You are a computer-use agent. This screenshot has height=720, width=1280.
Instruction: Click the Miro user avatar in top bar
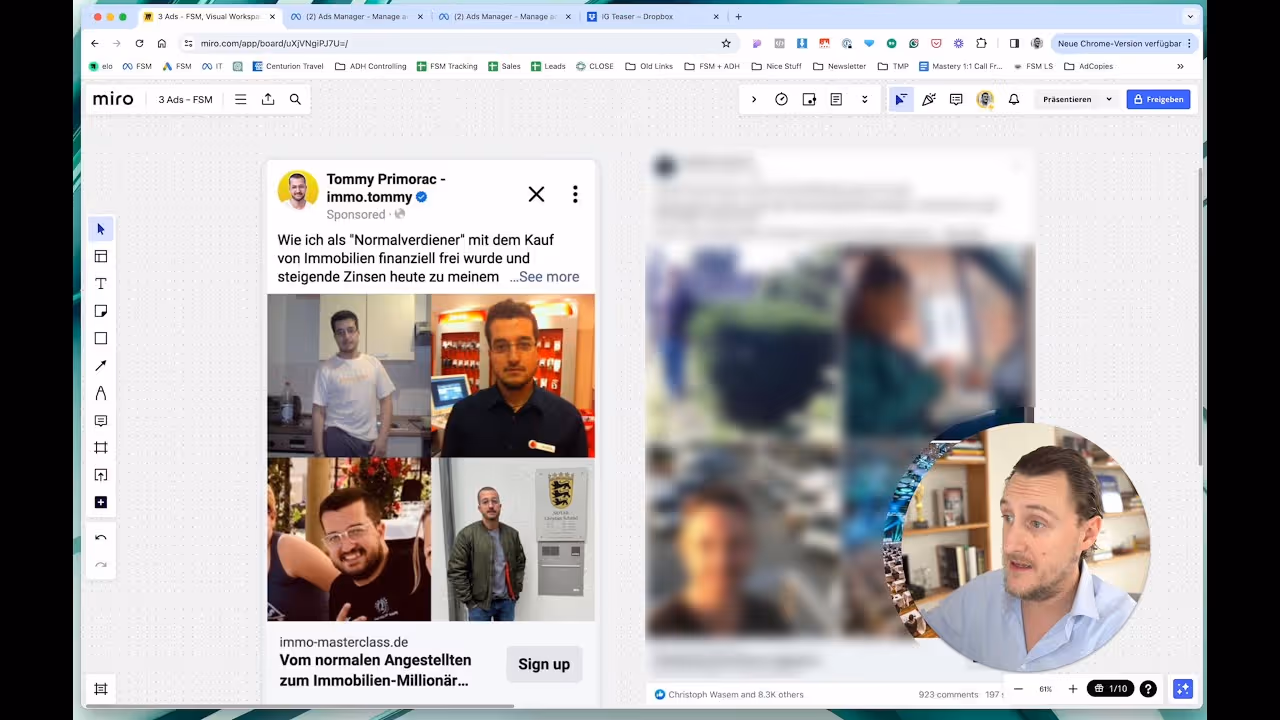click(x=985, y=99)
